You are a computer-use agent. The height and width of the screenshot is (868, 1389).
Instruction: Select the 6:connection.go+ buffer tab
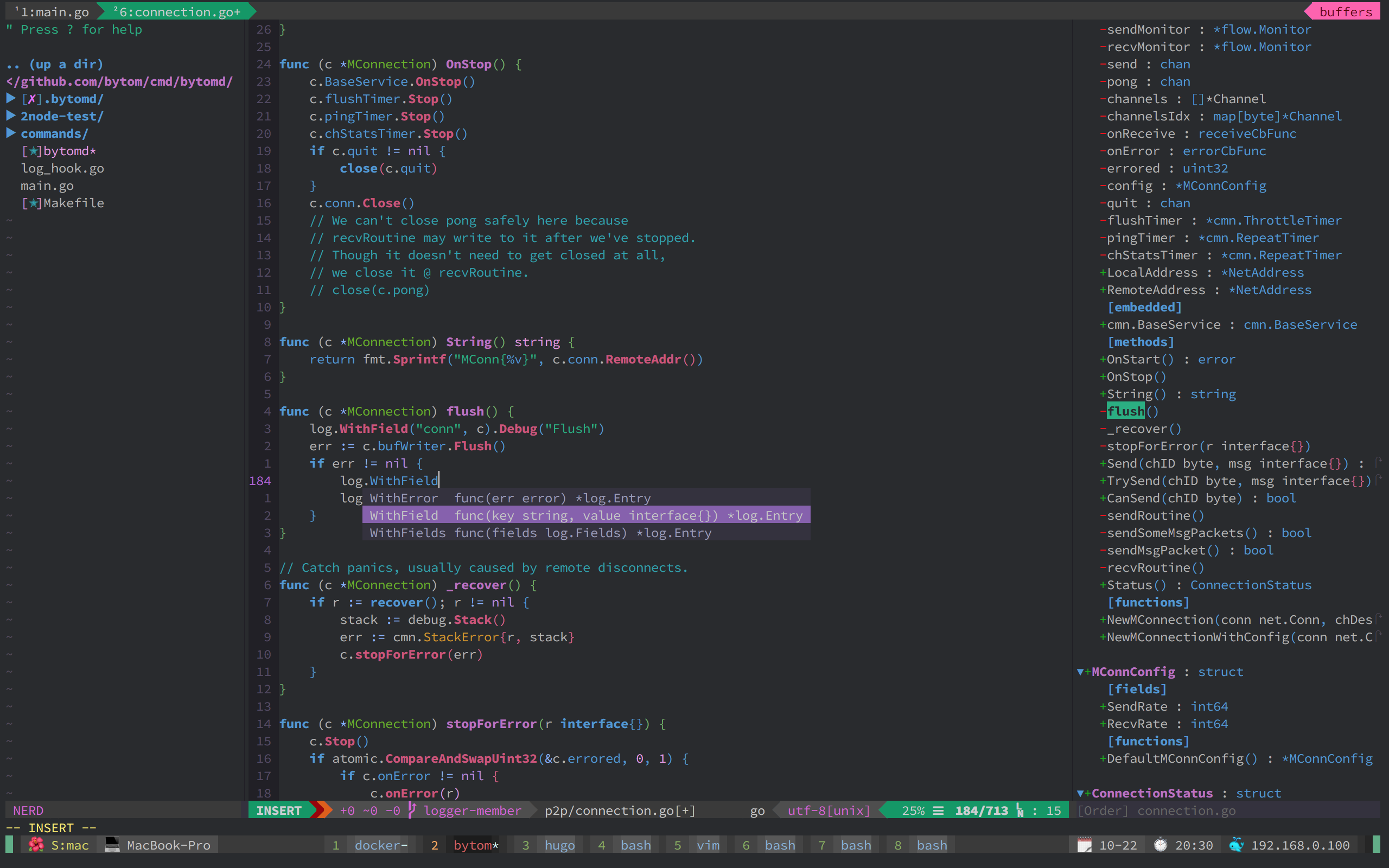click(176, 11)
